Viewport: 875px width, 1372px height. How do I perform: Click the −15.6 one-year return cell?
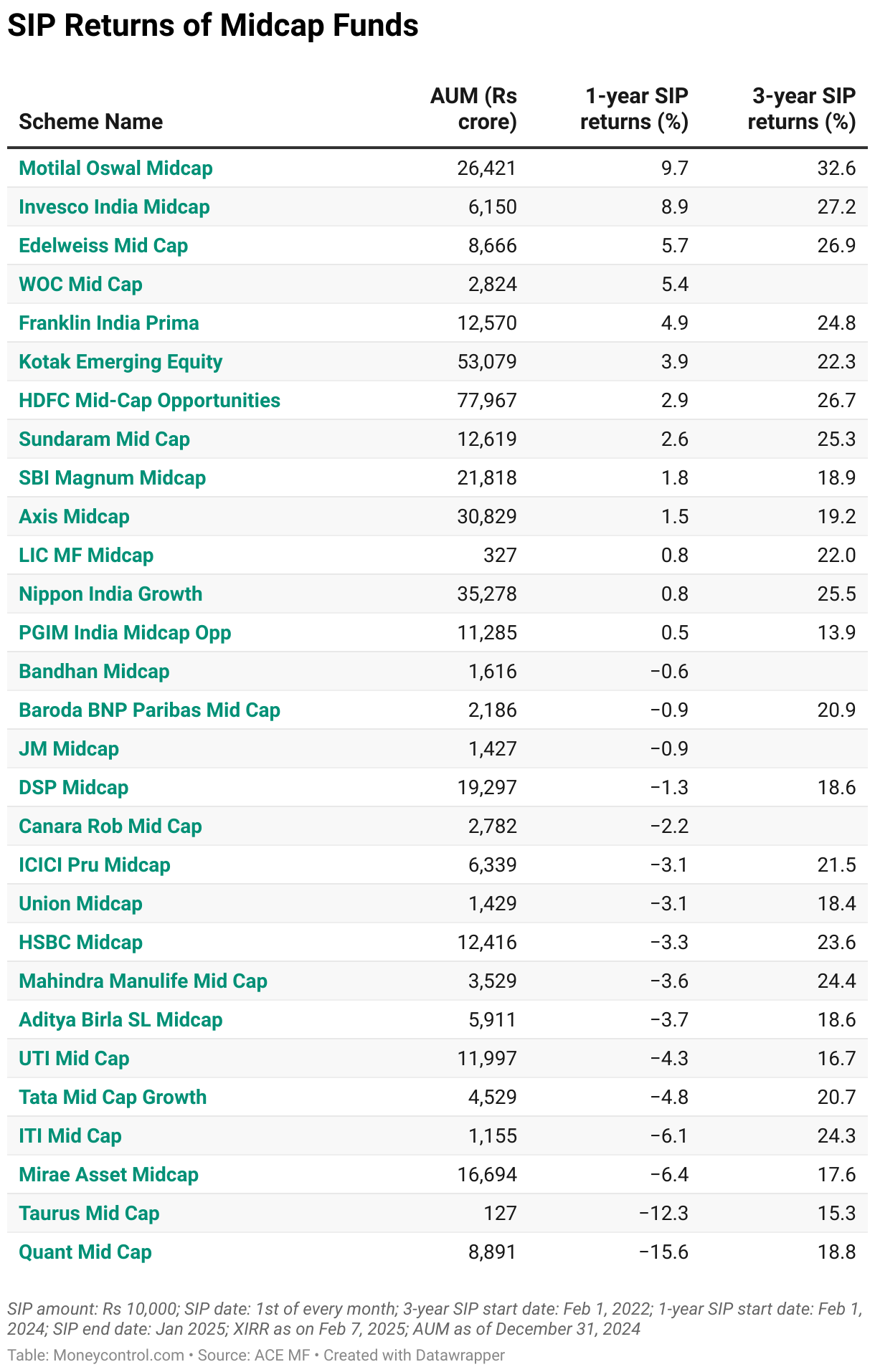(x=663, y=1252)
